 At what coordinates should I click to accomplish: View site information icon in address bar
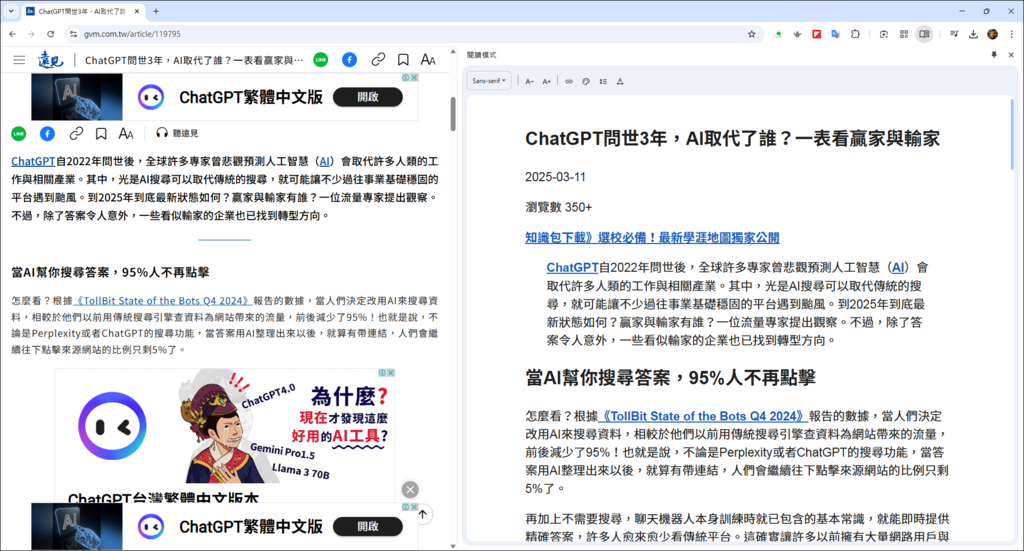tap(73, 34)
